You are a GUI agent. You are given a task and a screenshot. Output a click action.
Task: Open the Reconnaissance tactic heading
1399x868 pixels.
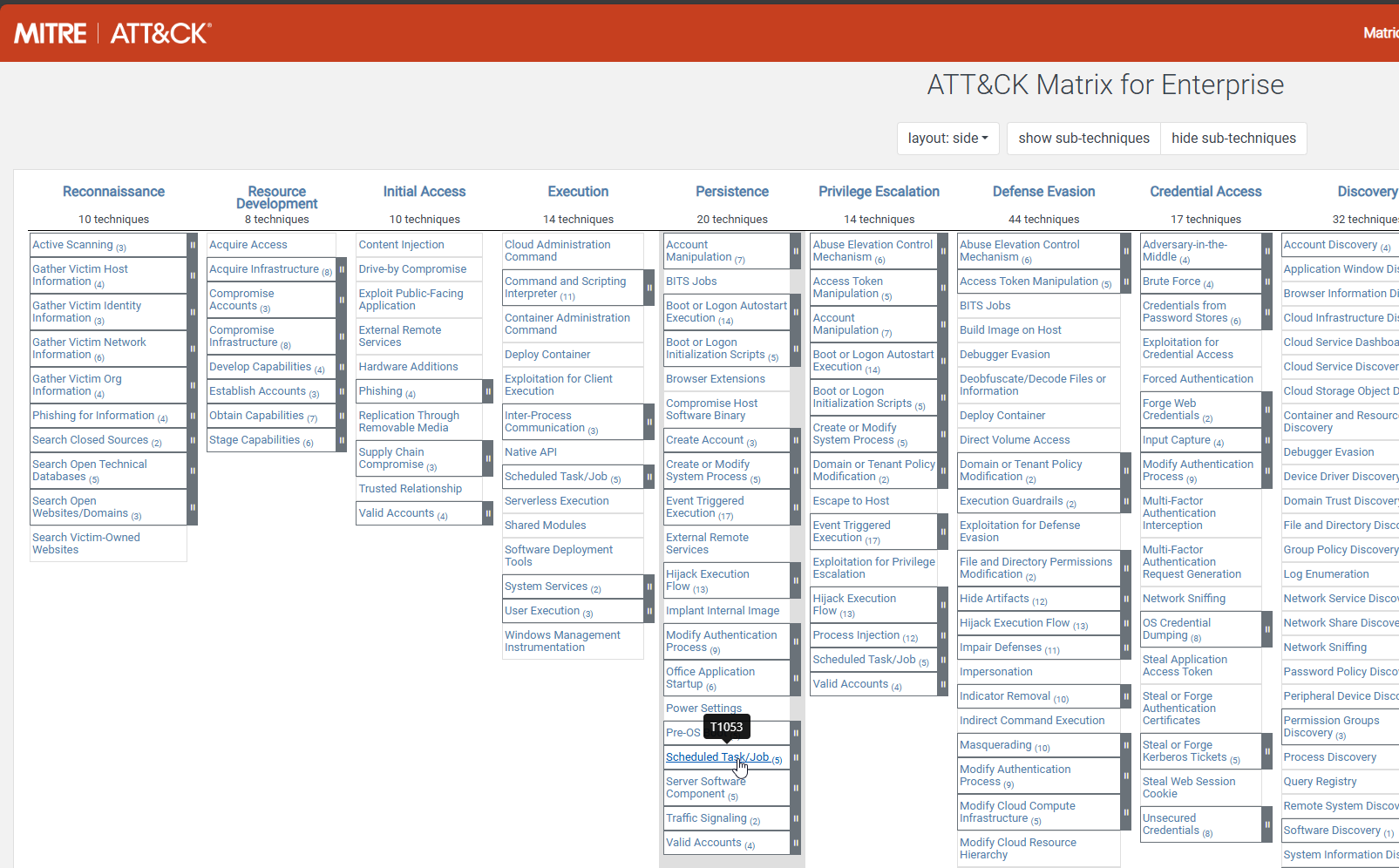click(x=113, y=192)
